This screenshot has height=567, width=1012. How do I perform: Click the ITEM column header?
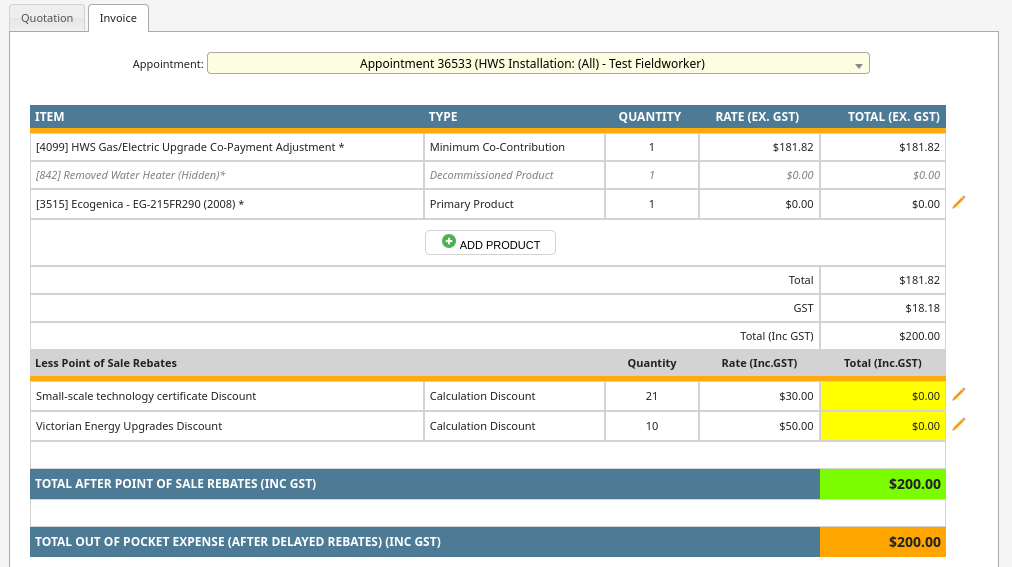[50, 117]
